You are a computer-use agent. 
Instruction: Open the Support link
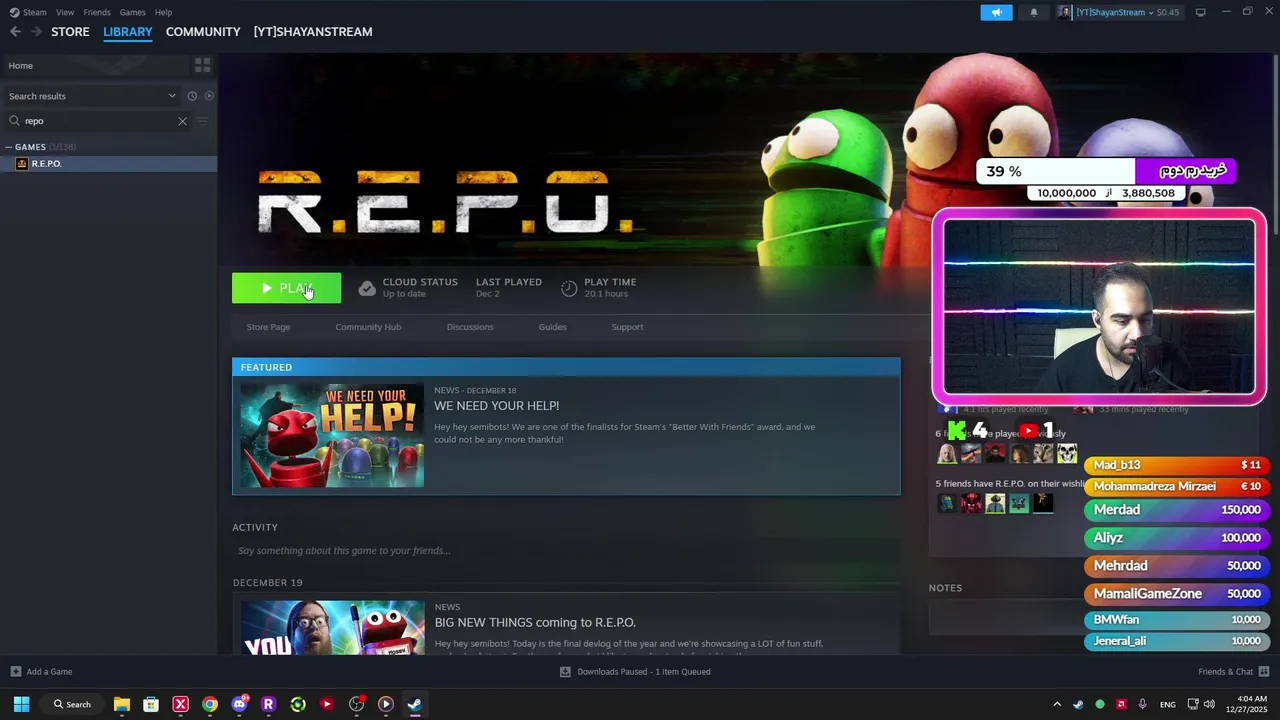pyautogui.click(x=627, y=327)
